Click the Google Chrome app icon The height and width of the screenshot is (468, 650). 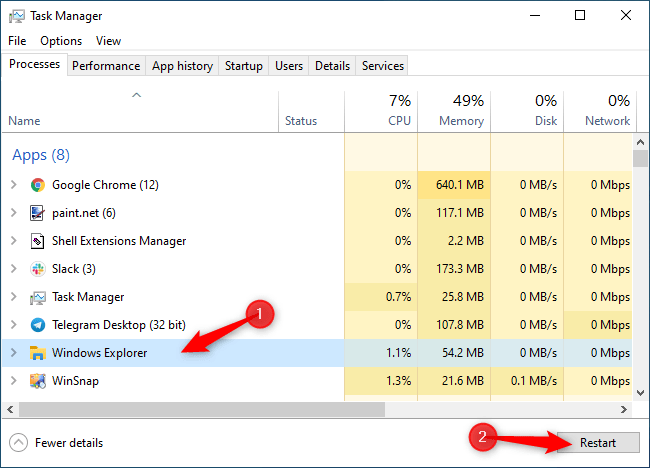click(x=38, y=185)
